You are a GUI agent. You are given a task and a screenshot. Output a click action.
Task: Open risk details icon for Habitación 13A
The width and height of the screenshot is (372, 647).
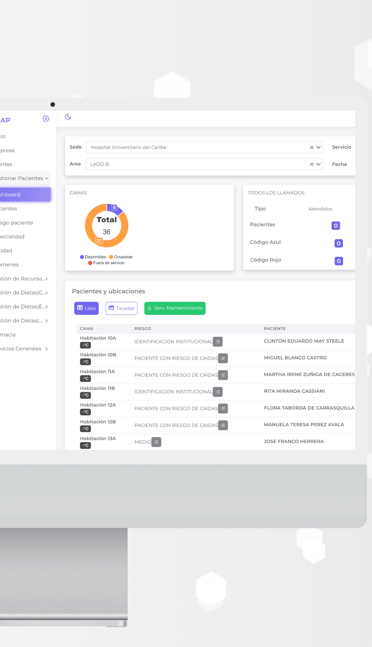156,442
